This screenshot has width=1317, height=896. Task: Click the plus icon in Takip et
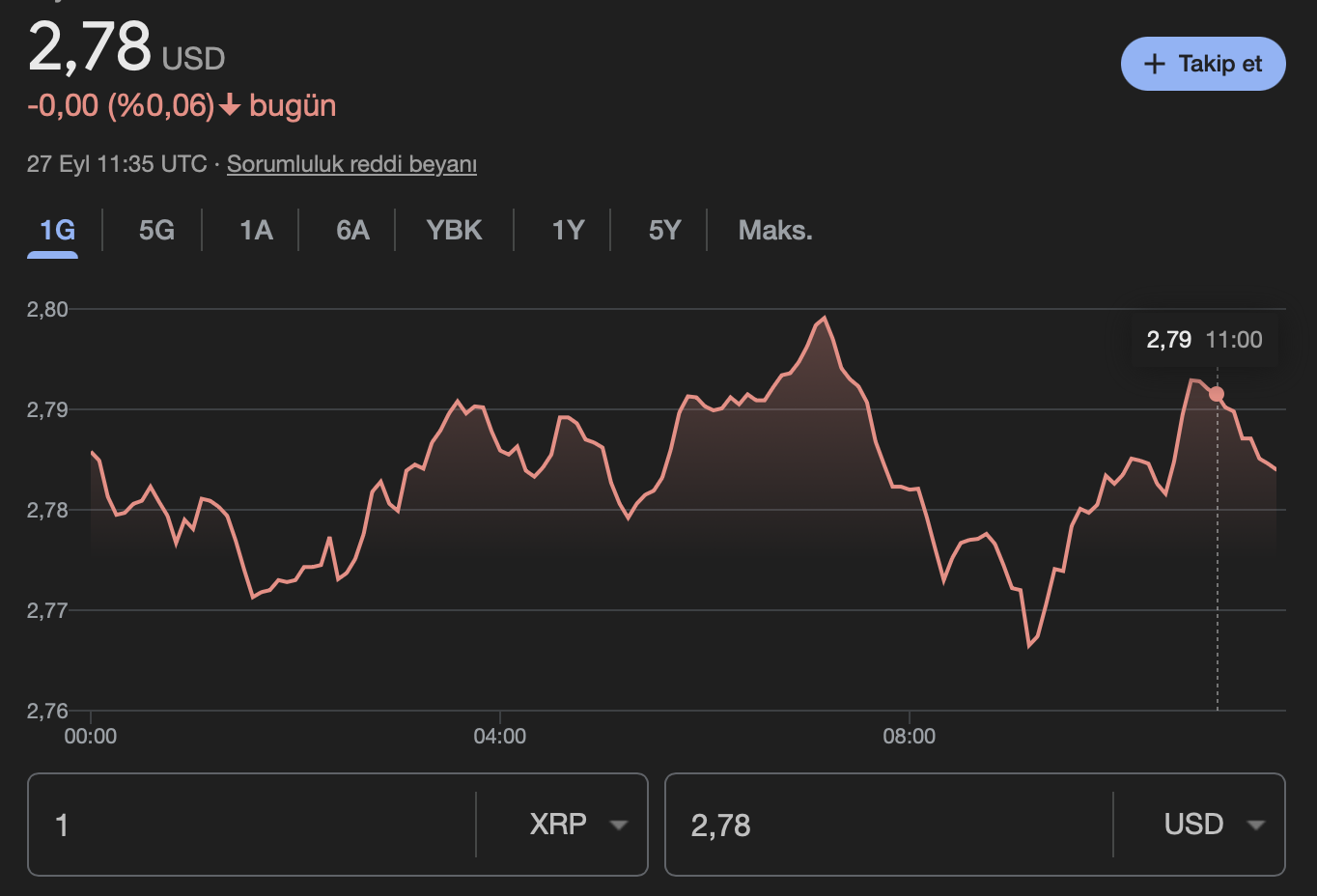1154,64
